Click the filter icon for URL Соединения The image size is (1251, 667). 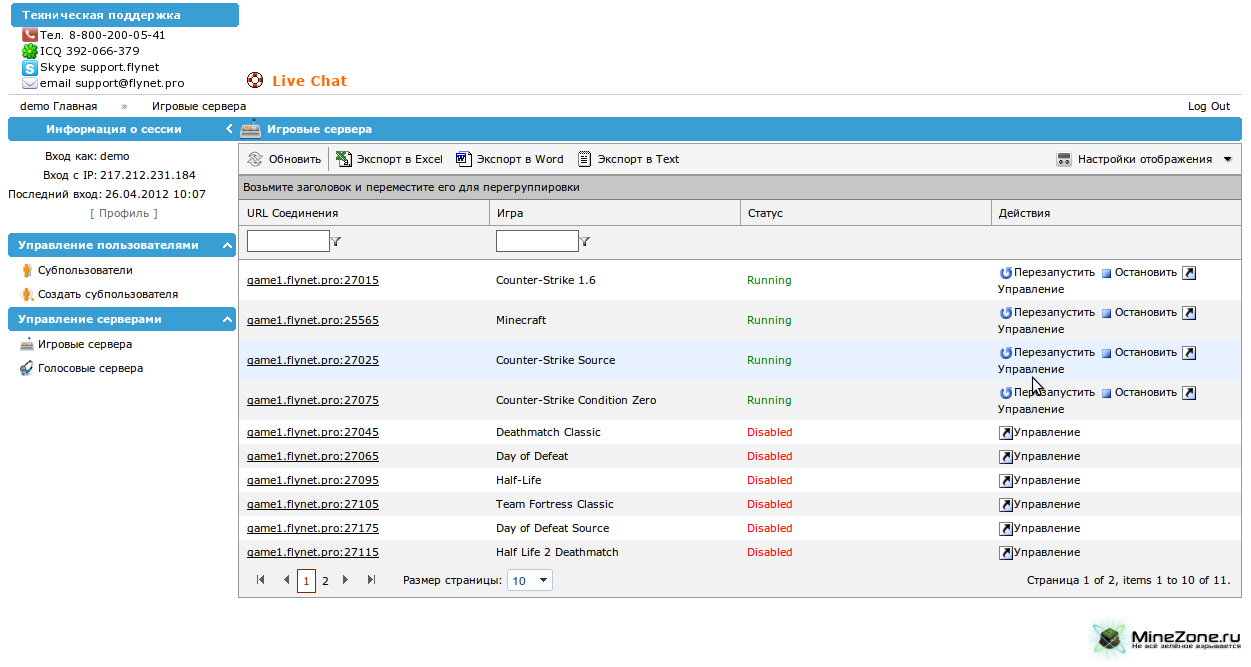pyautogui.click(x=336, y=241)
